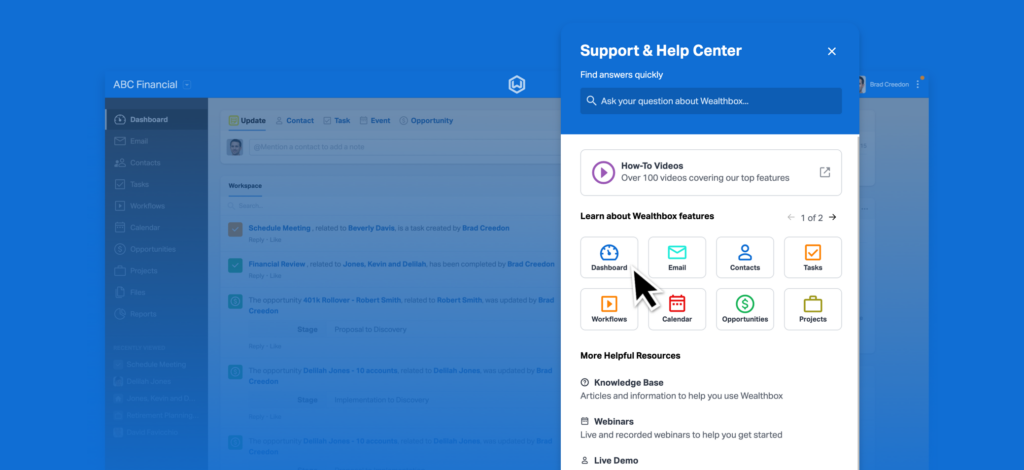Switch to the Opportunity tab

(426, 121)
